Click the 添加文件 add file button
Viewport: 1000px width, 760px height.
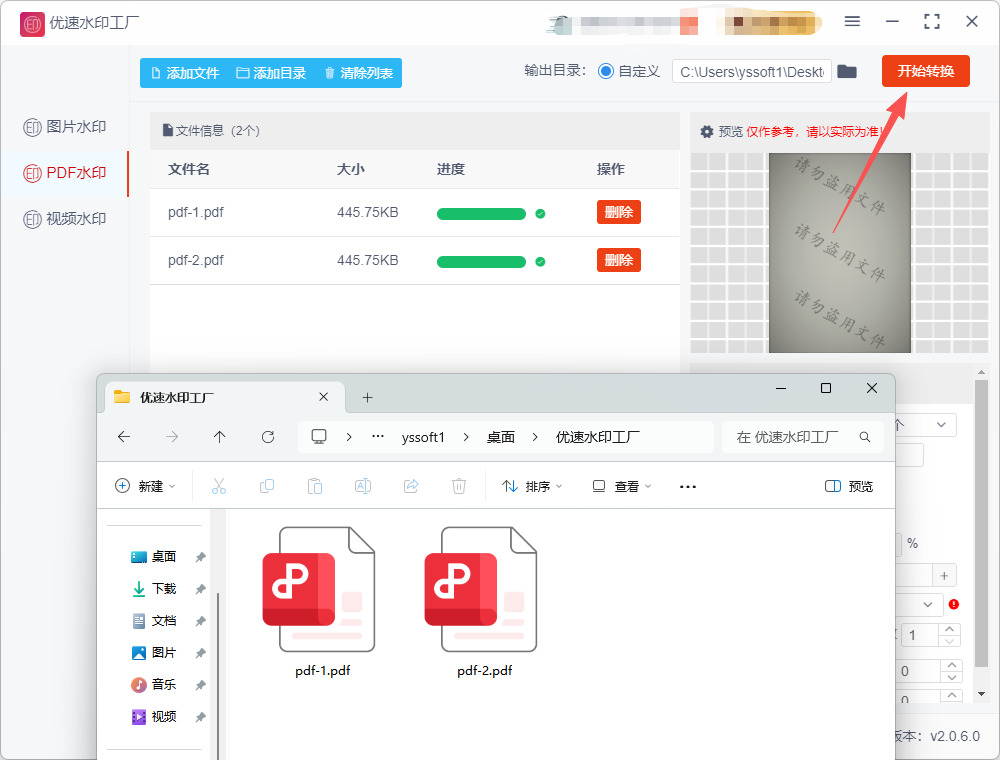pyautogui.click(x=185, y=73)
